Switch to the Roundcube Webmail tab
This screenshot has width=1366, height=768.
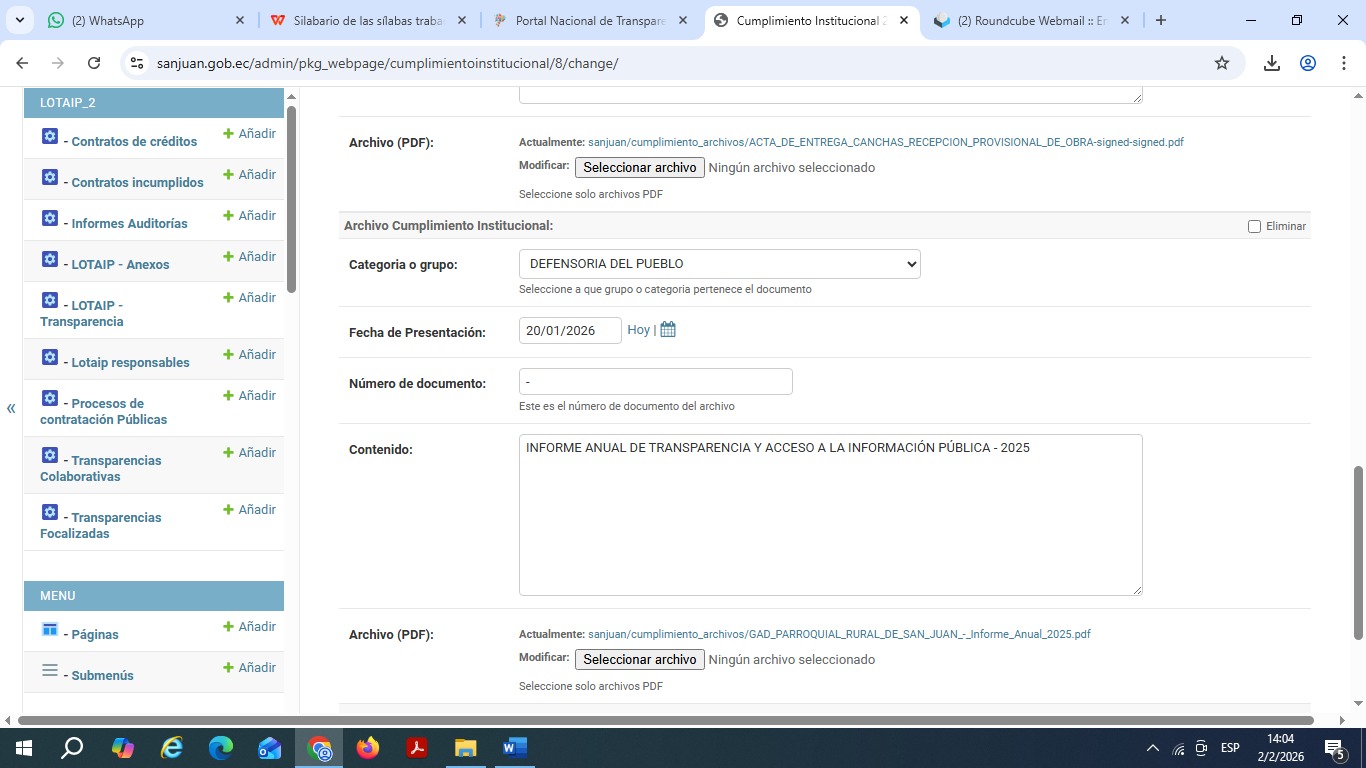pyautogui.click(x=1030, y=21)
